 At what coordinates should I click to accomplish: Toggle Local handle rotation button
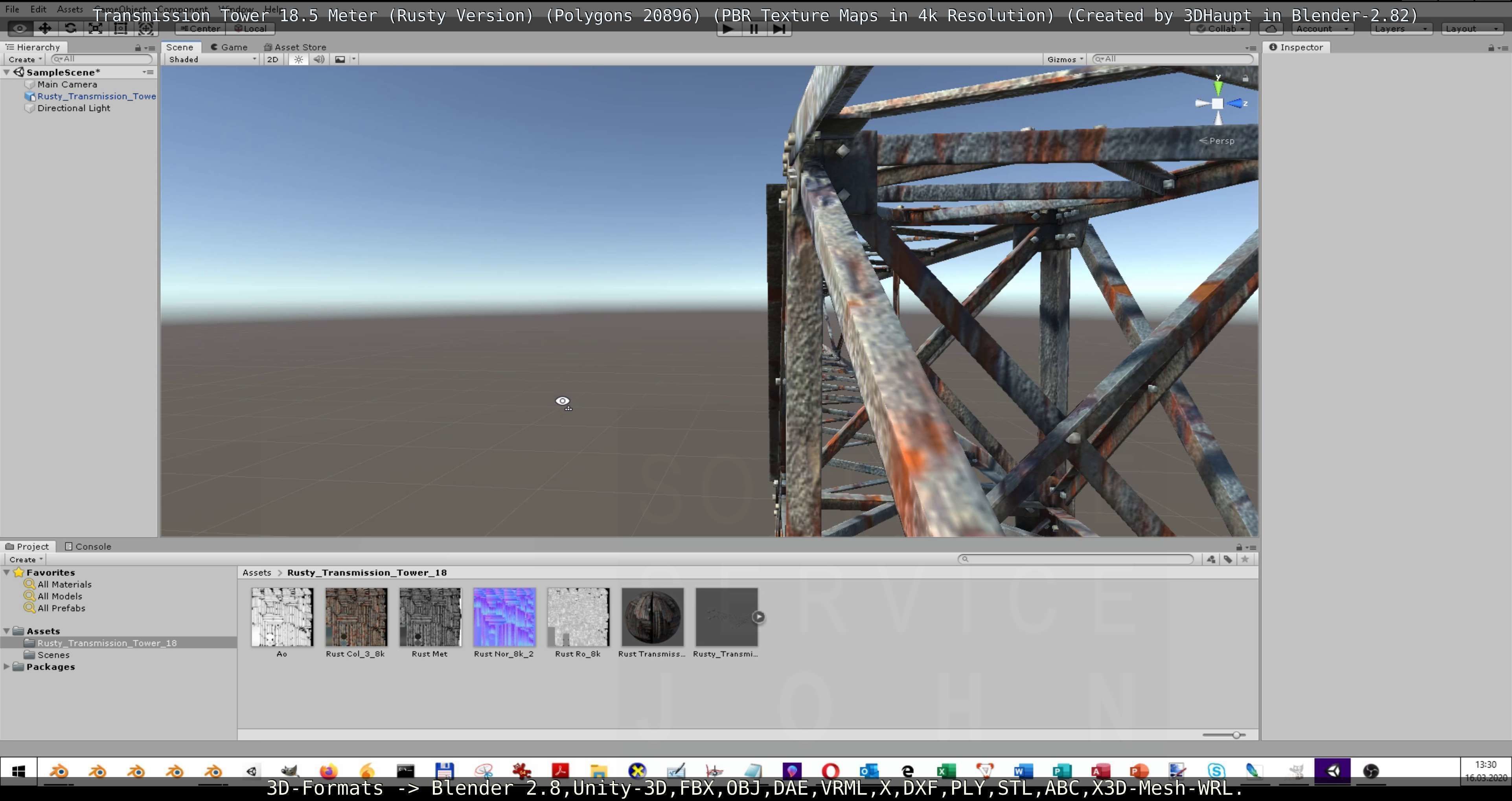coord(251,29)
